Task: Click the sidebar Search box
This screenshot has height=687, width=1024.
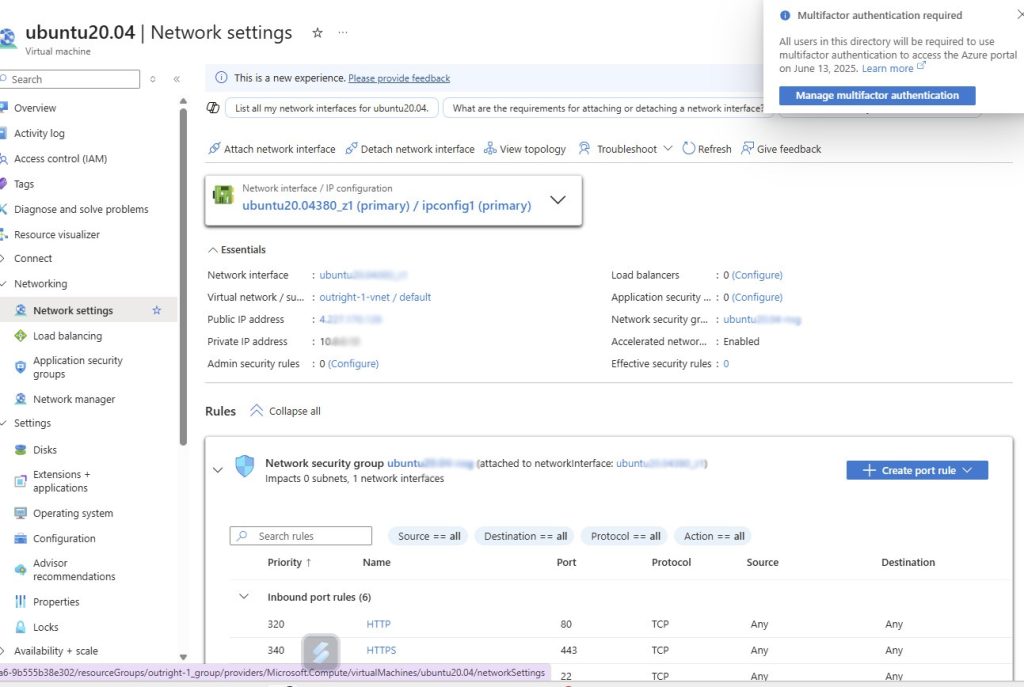Action: 70,79
